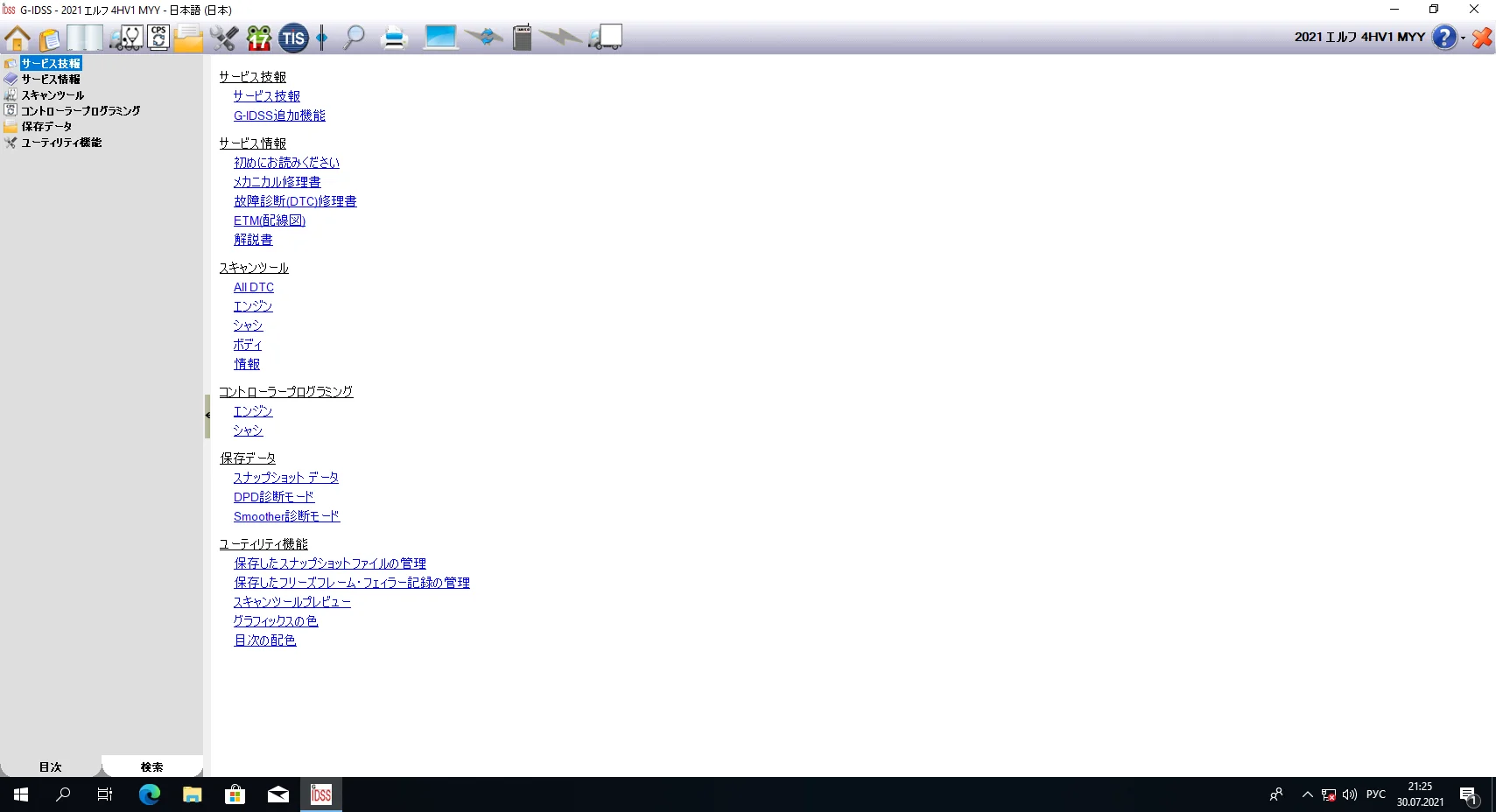Open エンジン under コントローラープログラミング
The height and width of the screenshot is (812, 1496).
253,411
